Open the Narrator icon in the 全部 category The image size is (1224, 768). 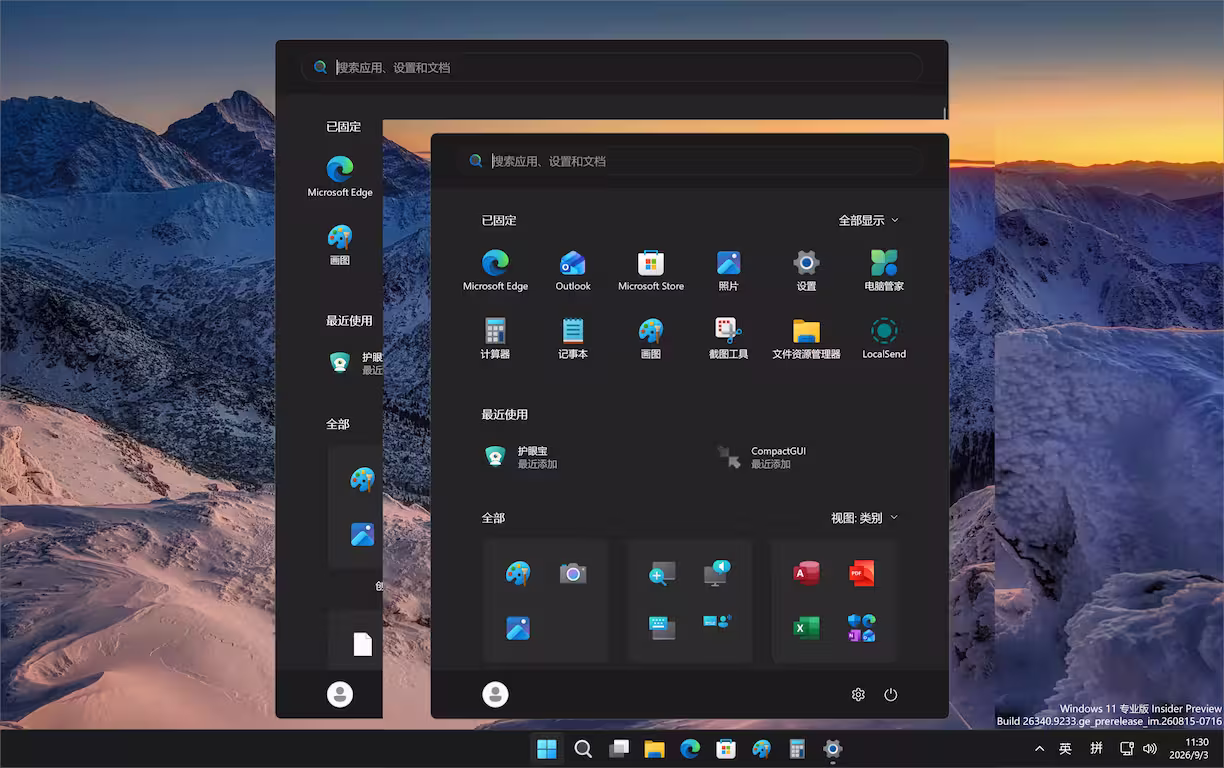pos(717,573)
